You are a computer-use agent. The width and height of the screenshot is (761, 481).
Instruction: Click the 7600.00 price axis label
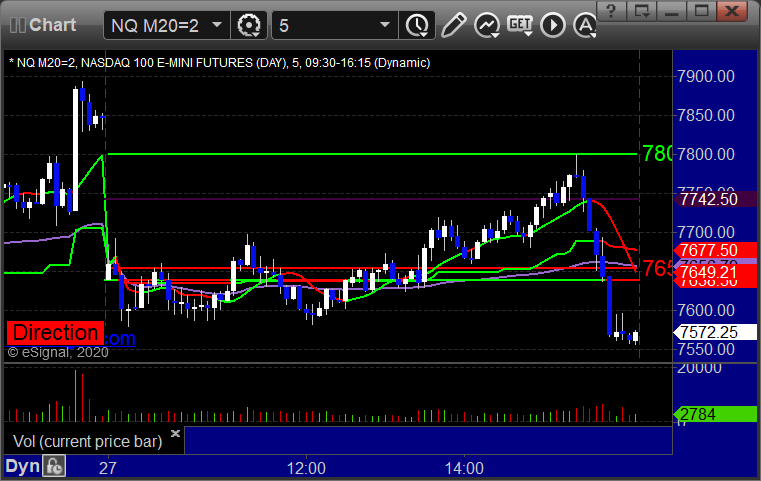(x=706, y=310)
